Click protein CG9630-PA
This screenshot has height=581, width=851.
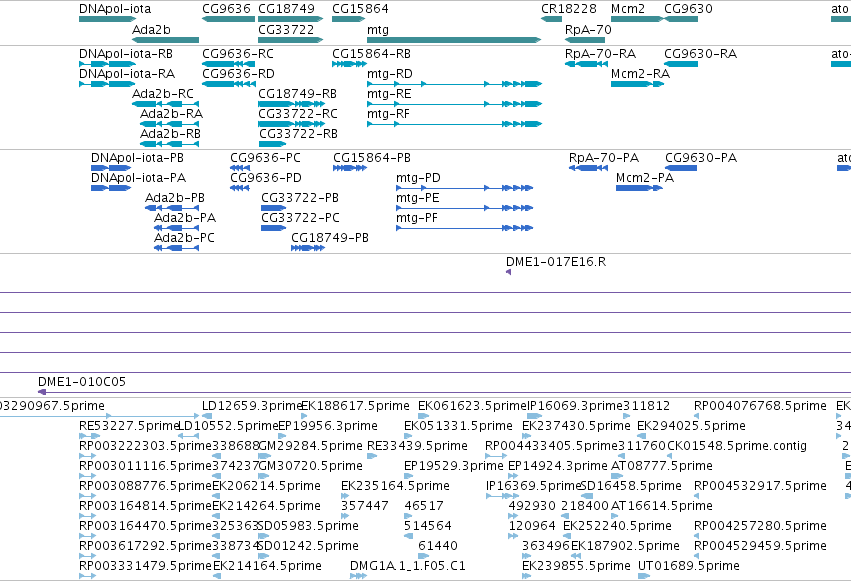click(x=681, y=168)
